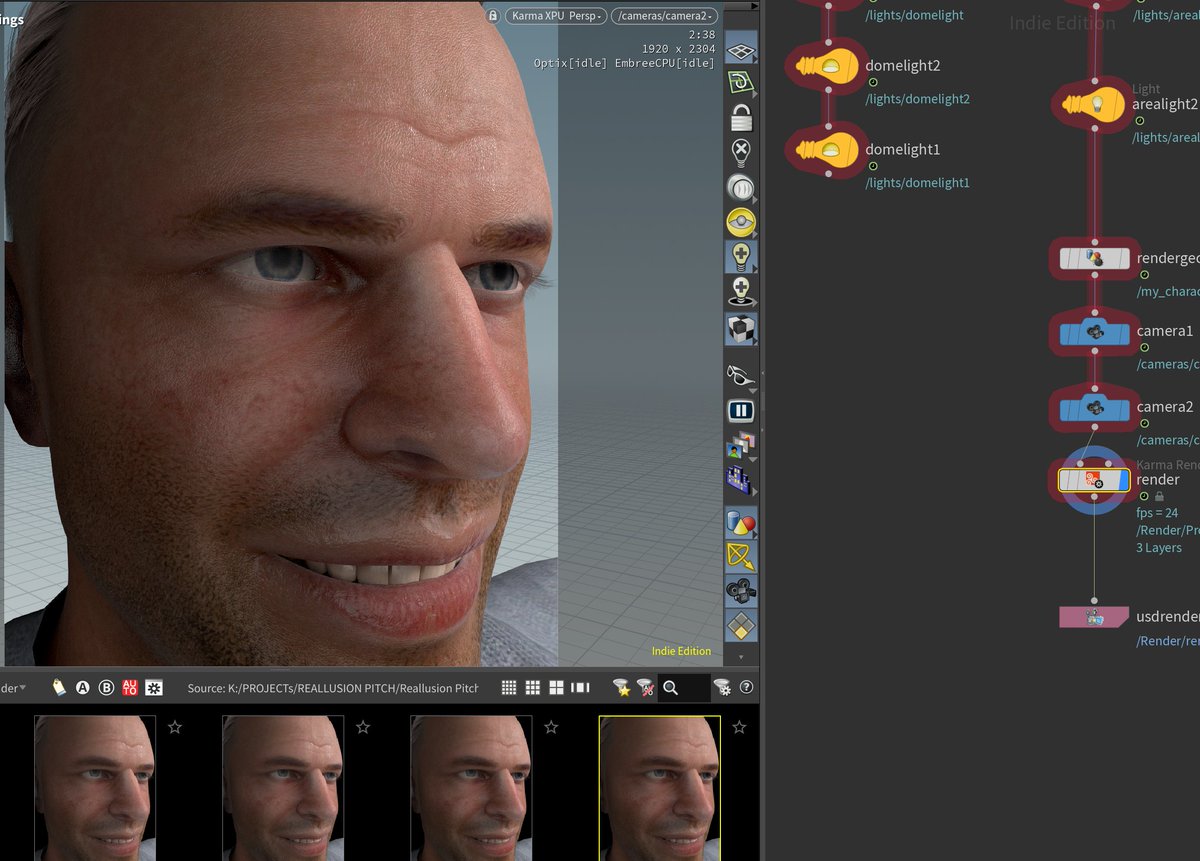Open the dropdown arrow left of tag icon

coord(23,688)
